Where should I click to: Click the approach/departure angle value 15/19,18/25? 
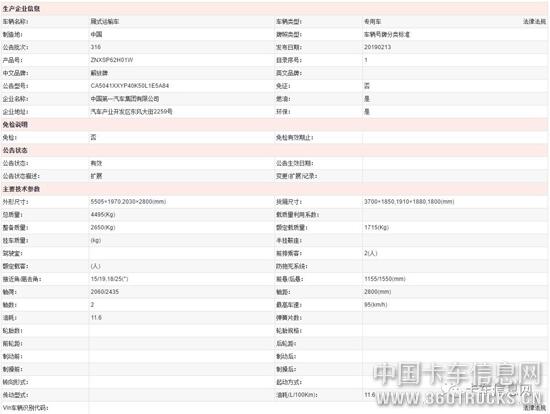(109, 279)
